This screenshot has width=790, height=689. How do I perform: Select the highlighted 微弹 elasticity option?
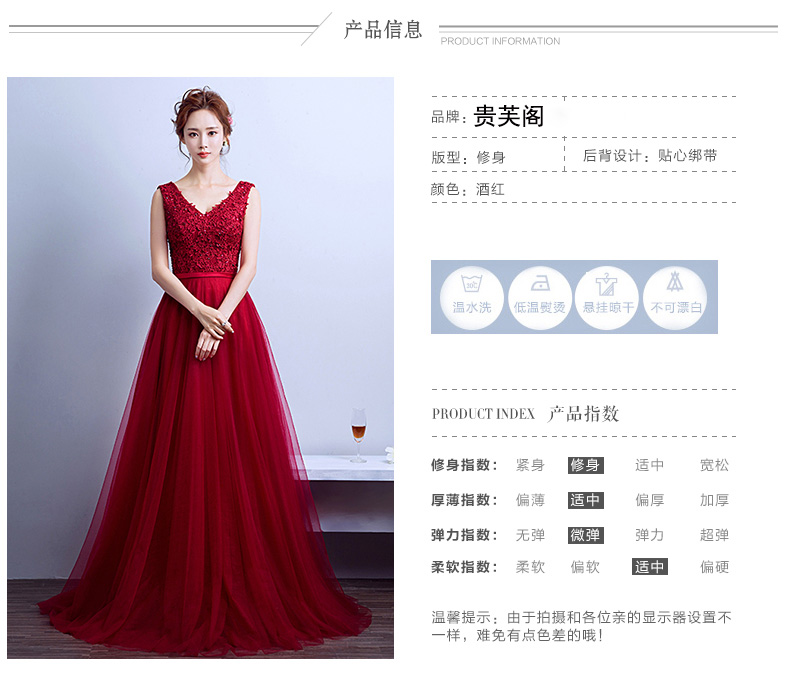coord(585,535)
